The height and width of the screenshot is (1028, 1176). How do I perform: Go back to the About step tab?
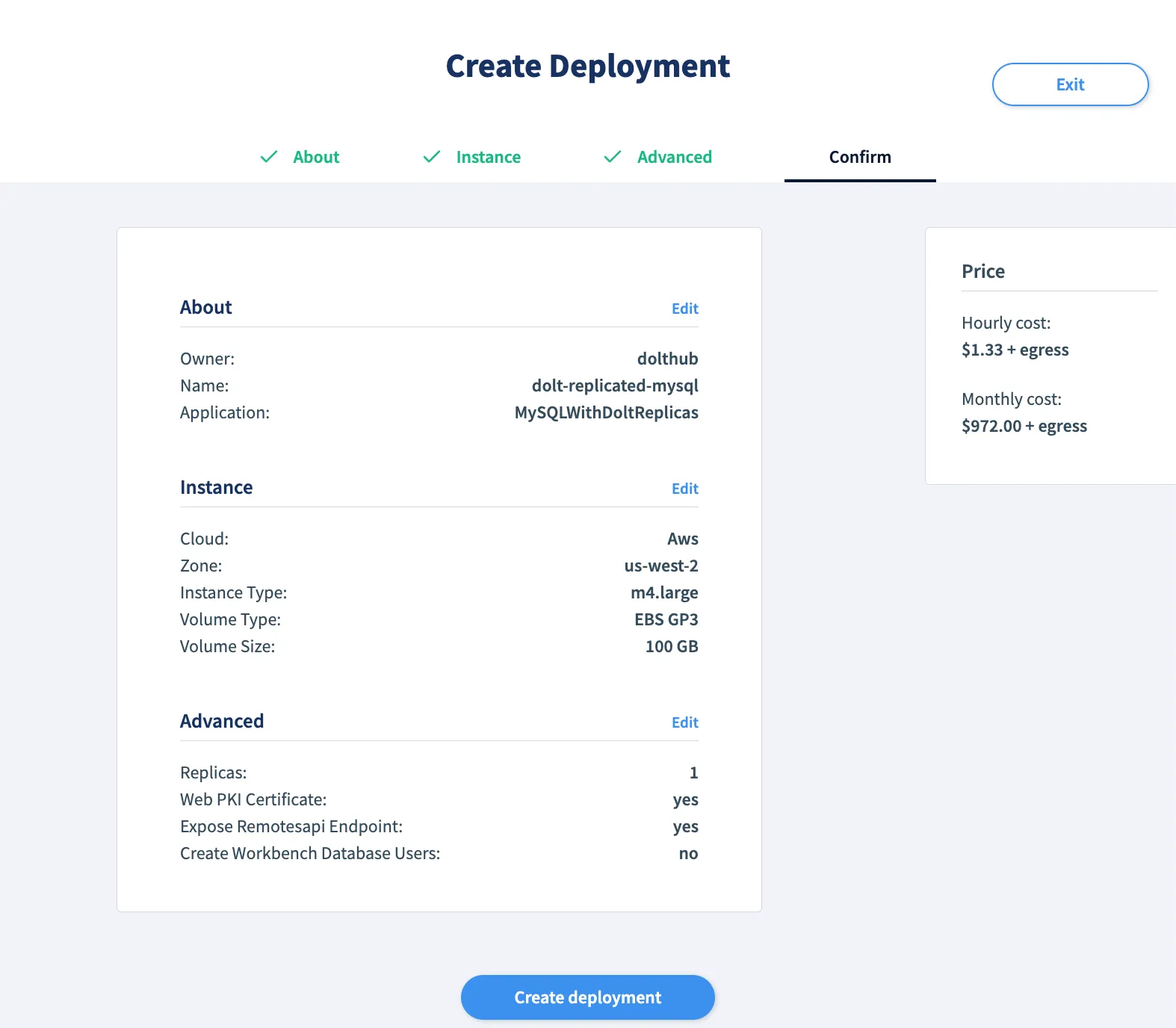[315, 157]
